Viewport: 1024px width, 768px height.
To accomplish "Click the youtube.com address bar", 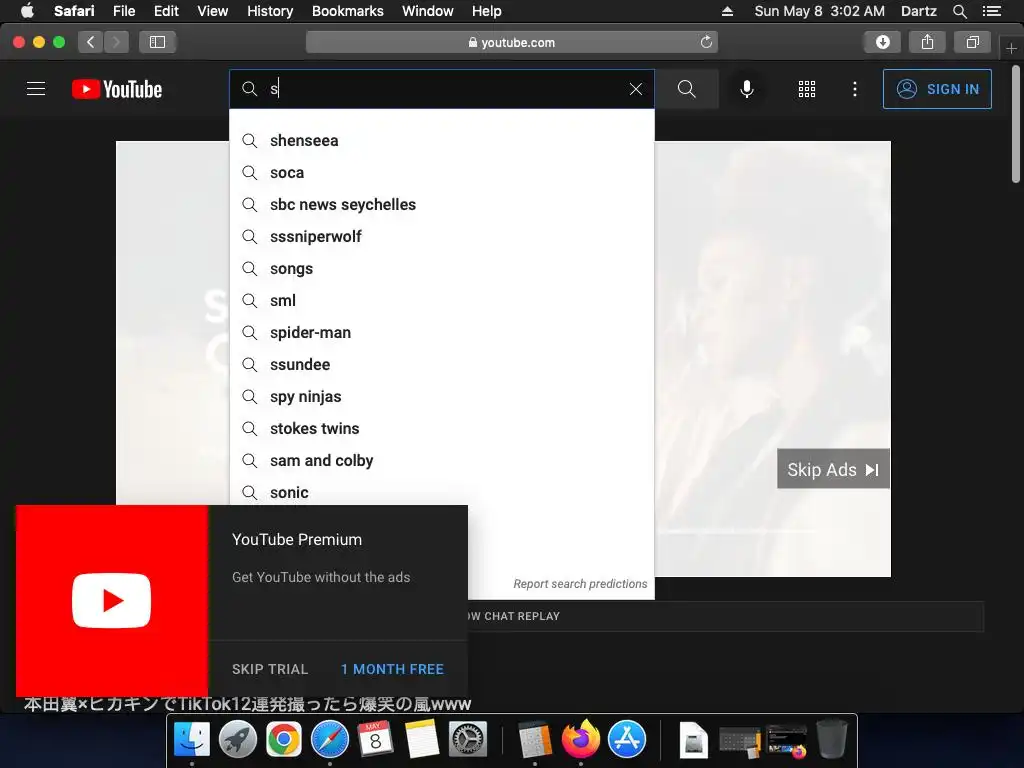I will point(511,42).
